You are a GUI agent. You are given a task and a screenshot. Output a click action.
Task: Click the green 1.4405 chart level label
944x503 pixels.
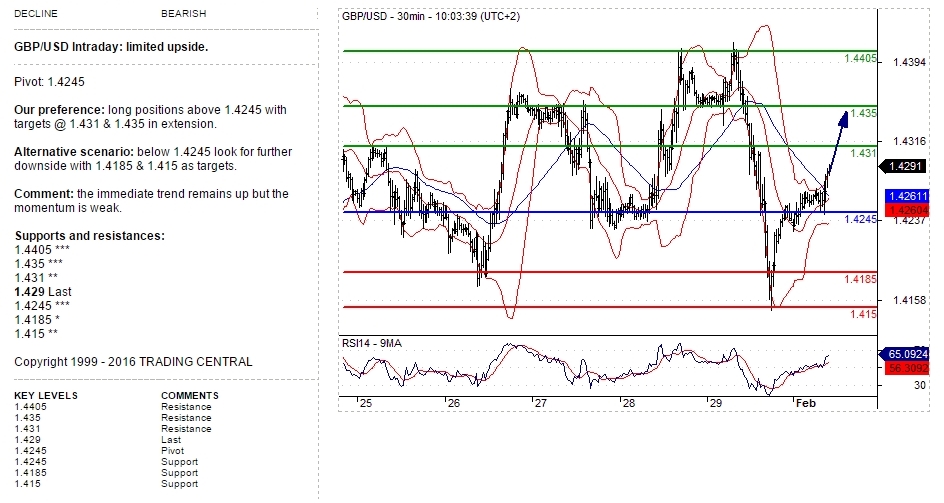(860, 59)
